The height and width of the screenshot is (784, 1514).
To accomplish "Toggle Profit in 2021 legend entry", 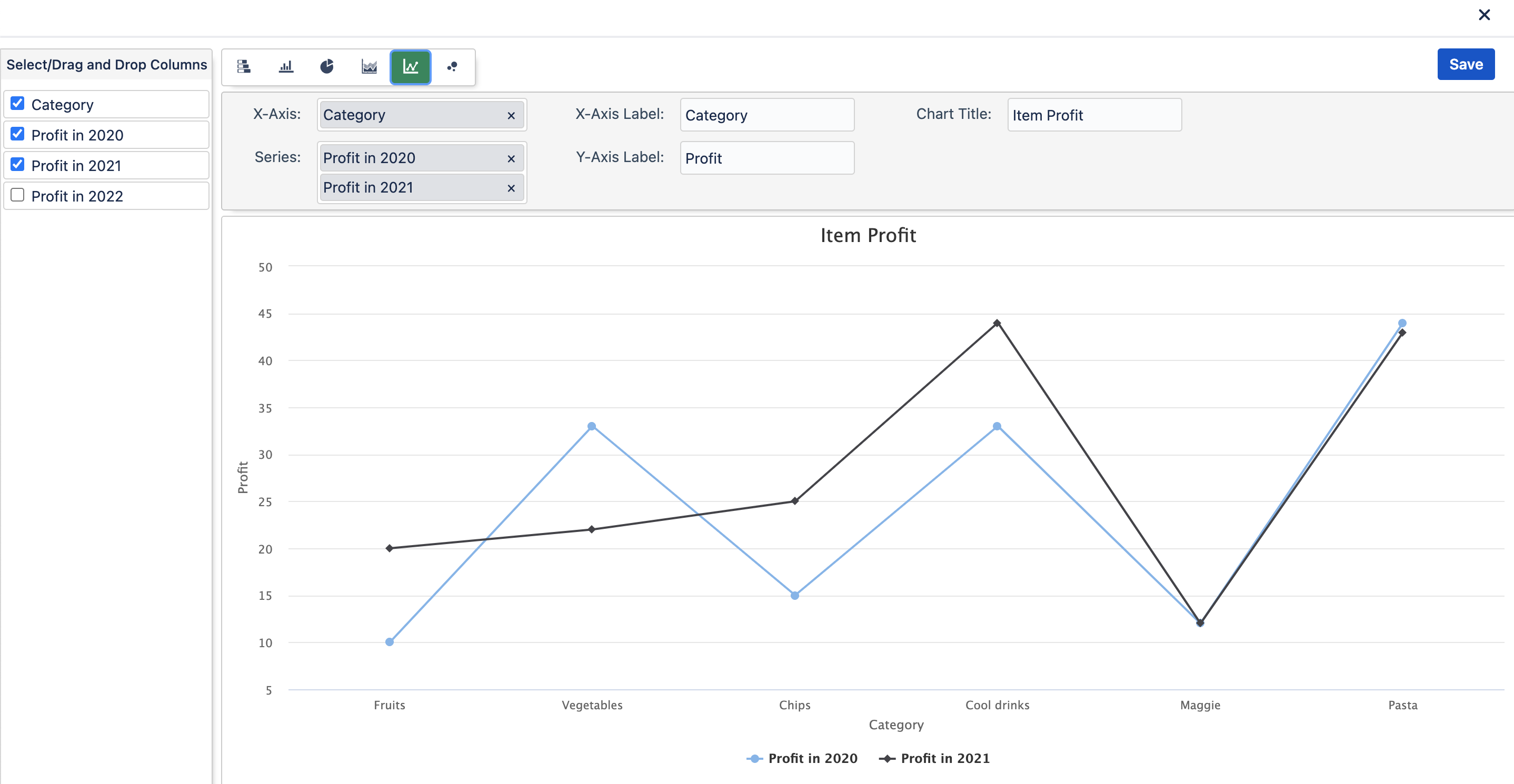I will 934,758.
